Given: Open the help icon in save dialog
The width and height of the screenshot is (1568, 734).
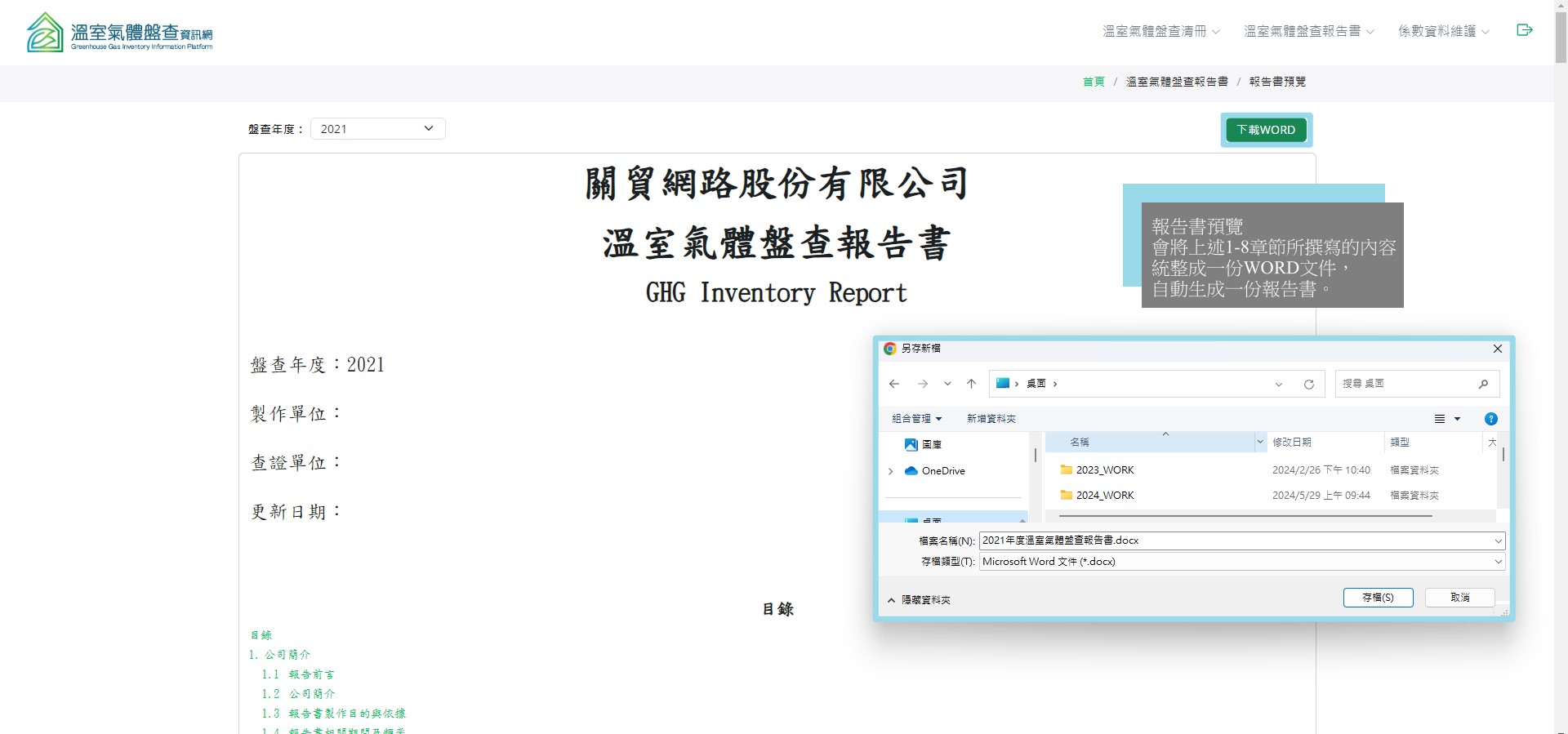Looking at the screenshot, I should click(x=1490, y=419).
